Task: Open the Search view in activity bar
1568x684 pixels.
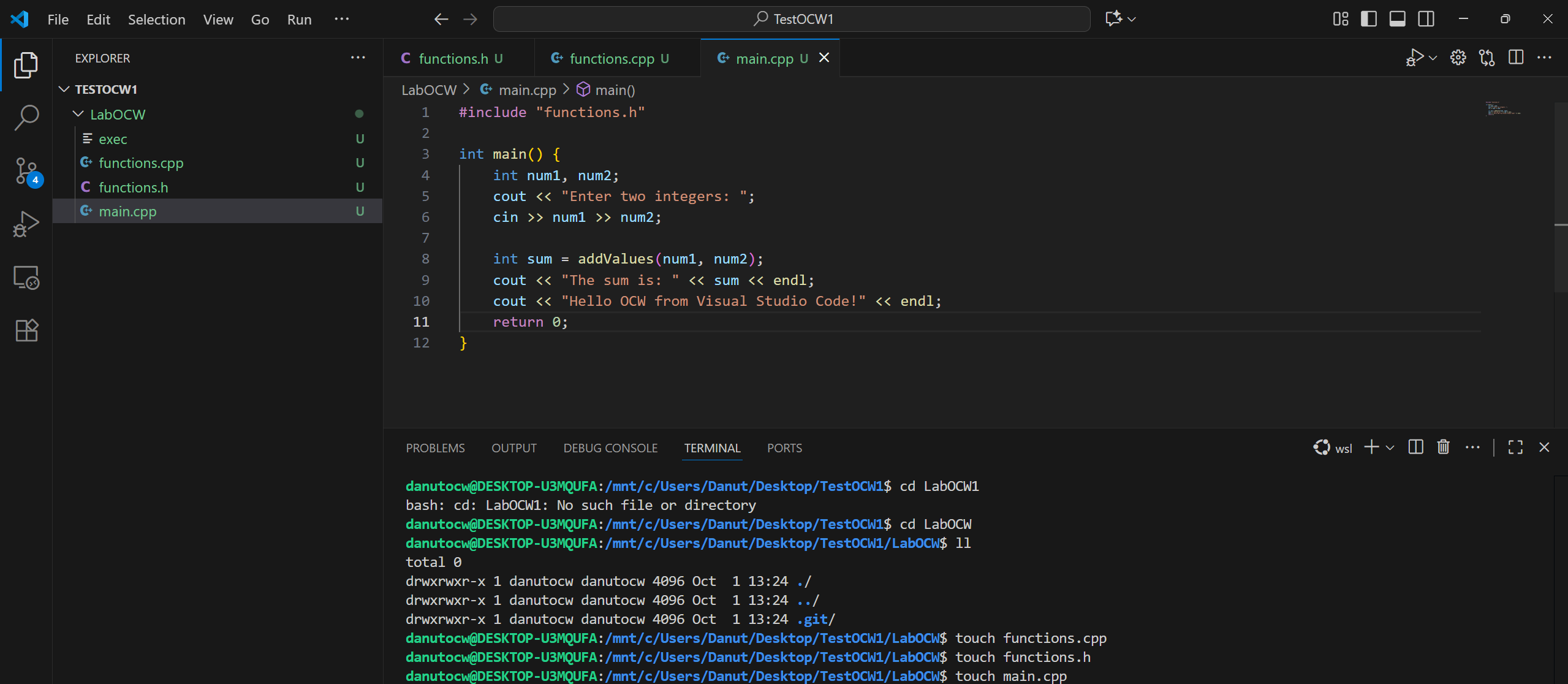Action: pos(26,117)
